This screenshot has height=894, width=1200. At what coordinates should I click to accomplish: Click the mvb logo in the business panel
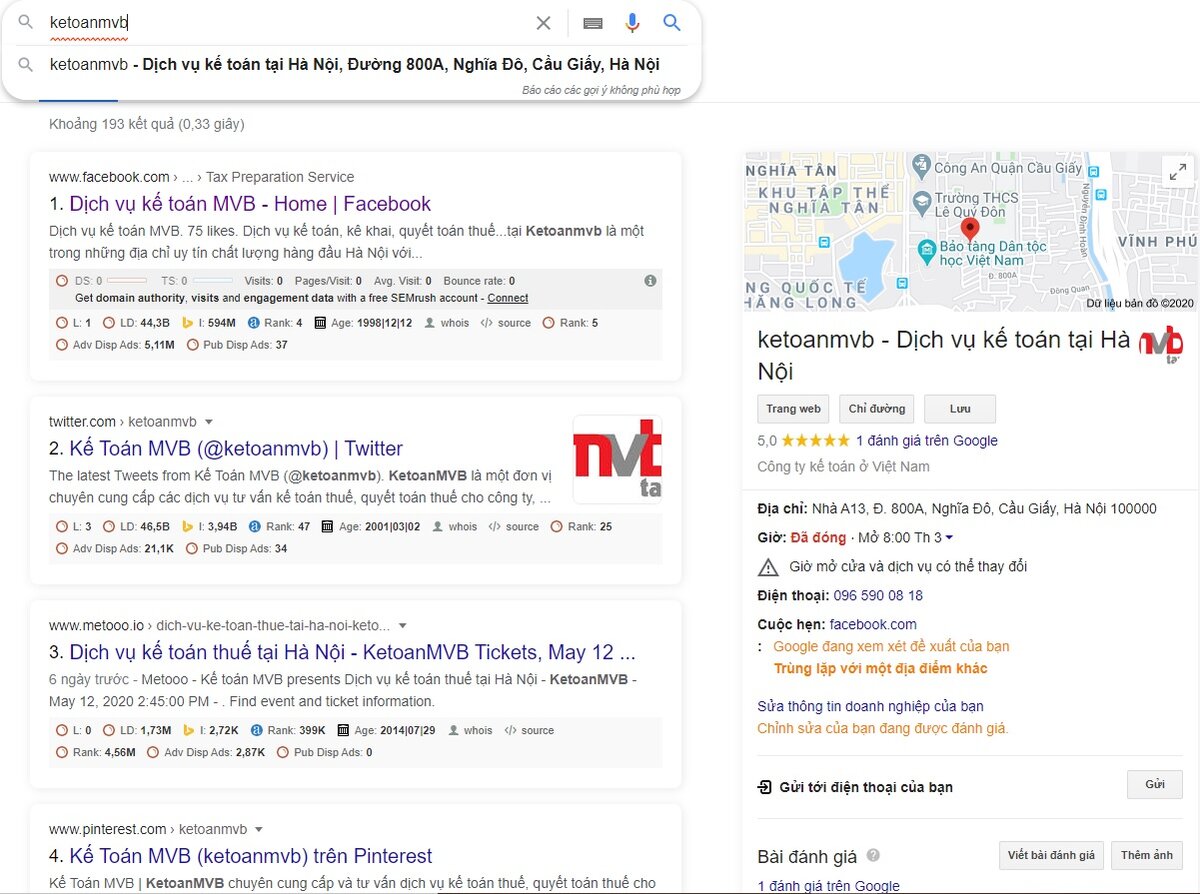pos(1161,343)
